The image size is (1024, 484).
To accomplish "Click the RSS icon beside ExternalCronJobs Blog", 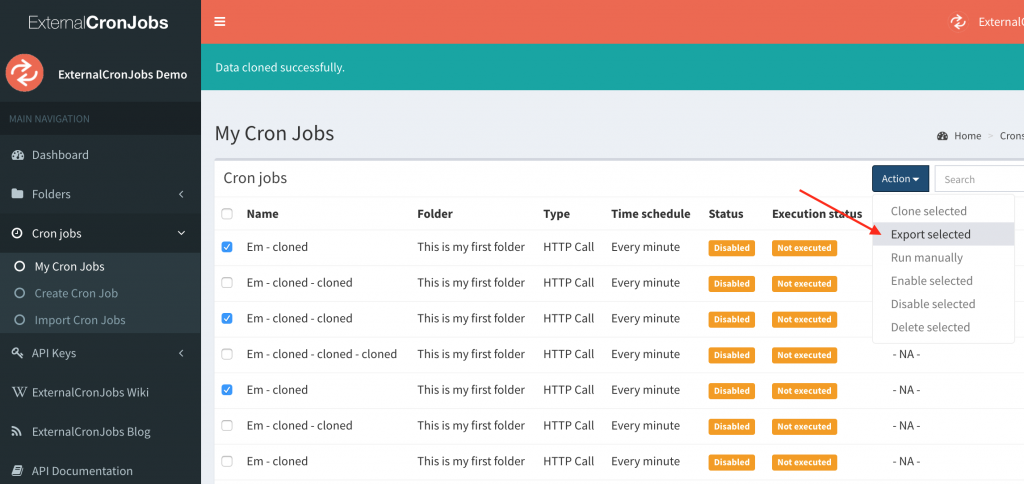I will click(x=18, y=432).
